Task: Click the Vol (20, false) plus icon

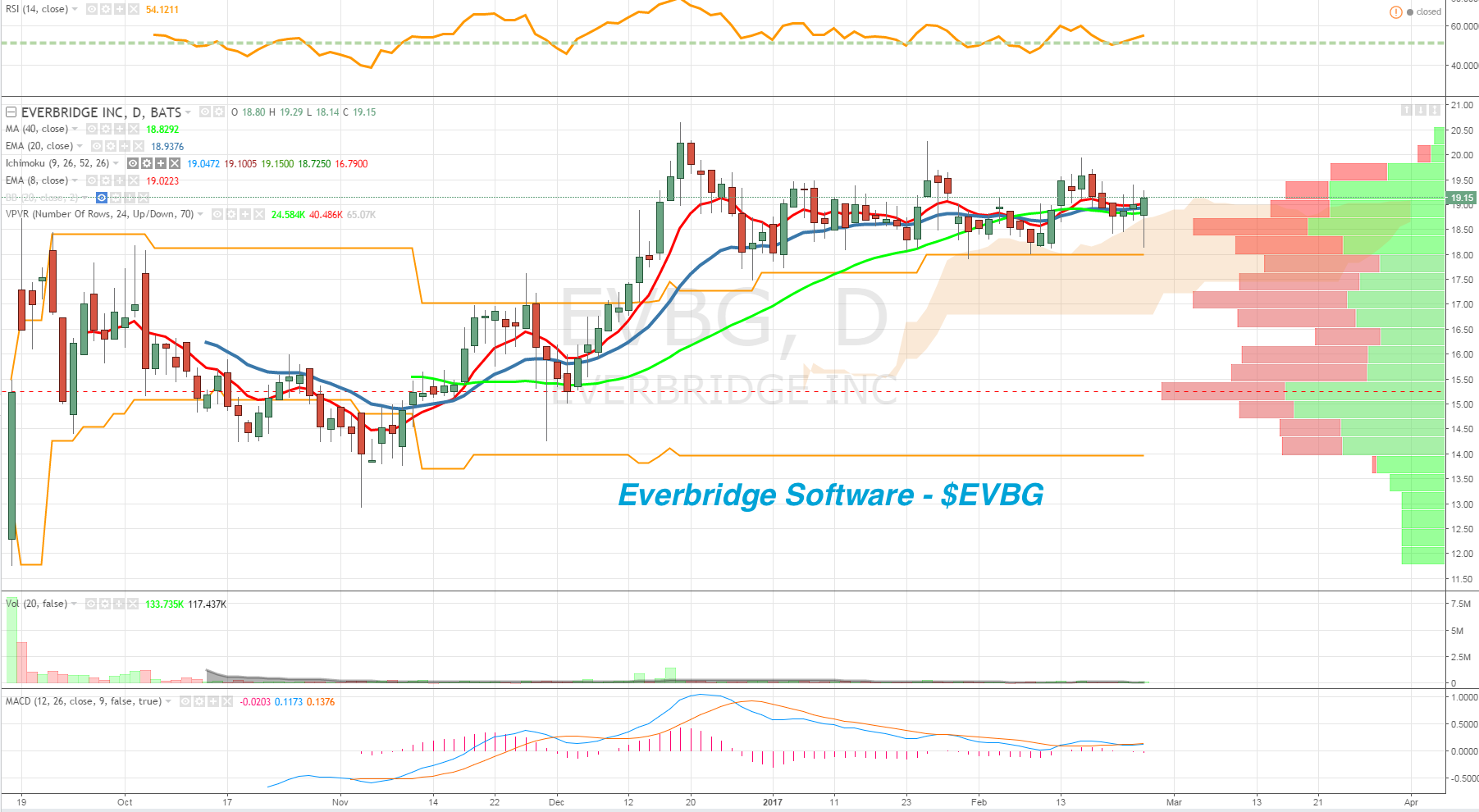Action: click(120, 604)
